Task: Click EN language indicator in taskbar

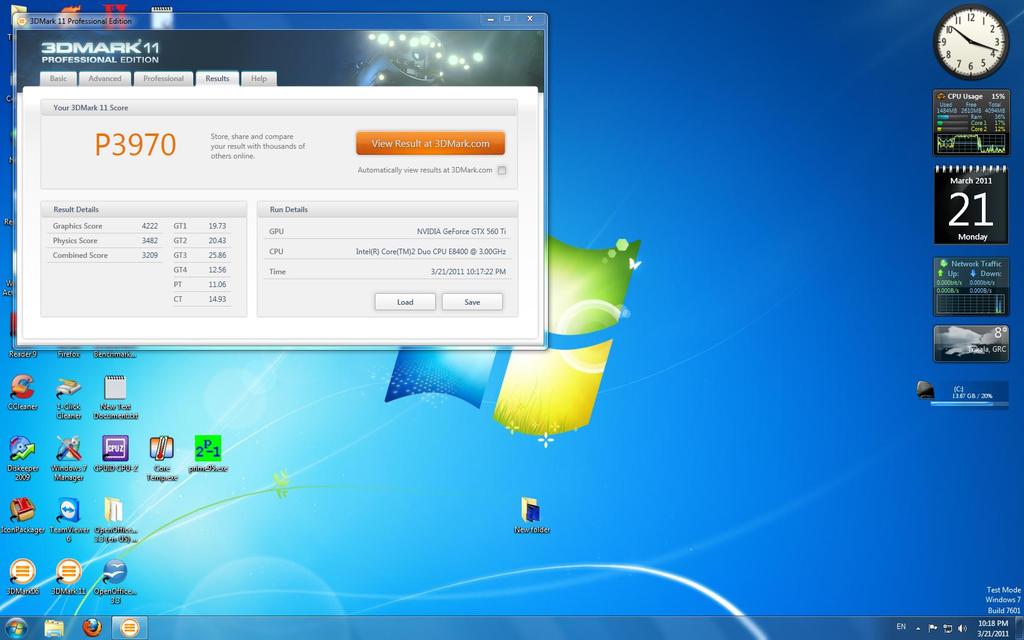Action: [x=901, y=627]
